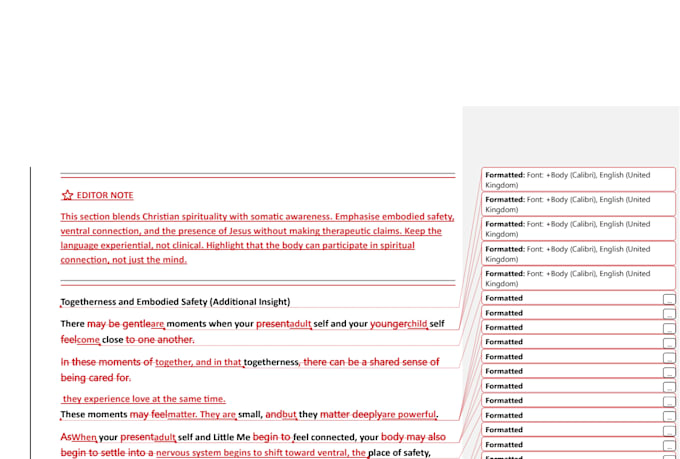Click the deleted phrase "may be gentle"
Viewport: 680px width, 459px height.
[119, 324]
